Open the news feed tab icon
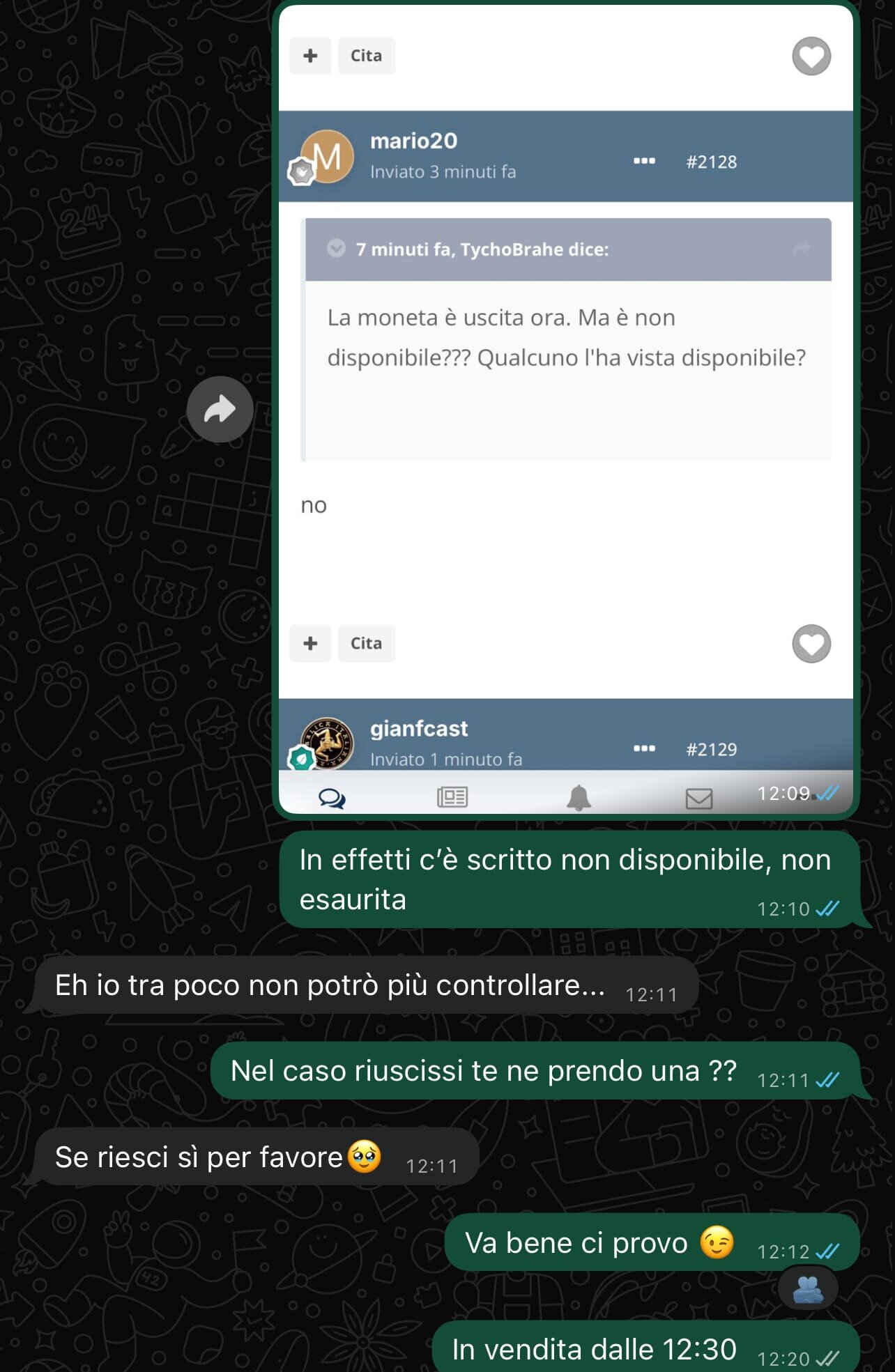 tap(452, 797)
